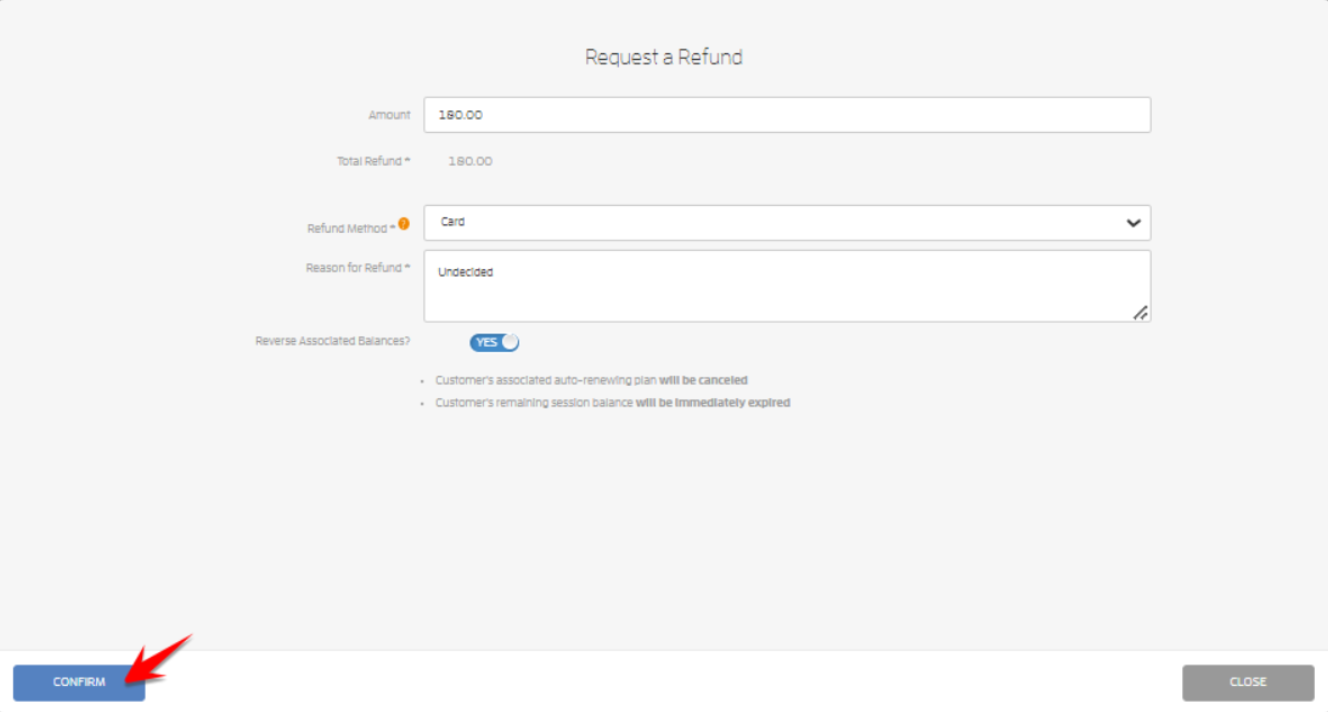Click the Reason for Refund text area
Screen dimensions: 1328x712
(787, 286)
